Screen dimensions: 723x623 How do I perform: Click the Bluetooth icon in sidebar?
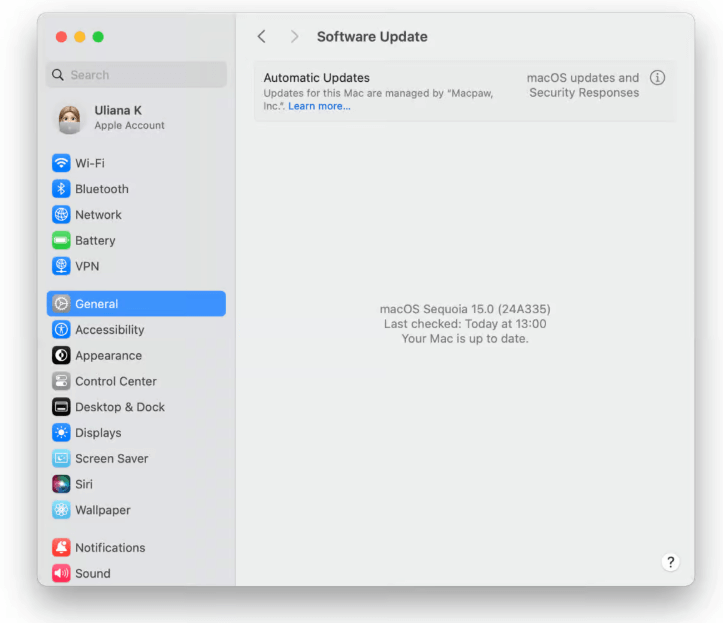(x=61, y=189)
